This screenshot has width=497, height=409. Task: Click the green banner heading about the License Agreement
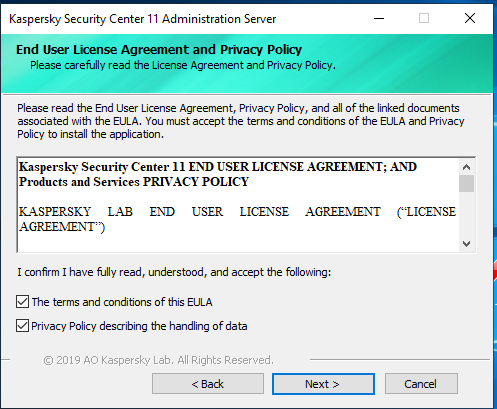(x=159, y=50)
